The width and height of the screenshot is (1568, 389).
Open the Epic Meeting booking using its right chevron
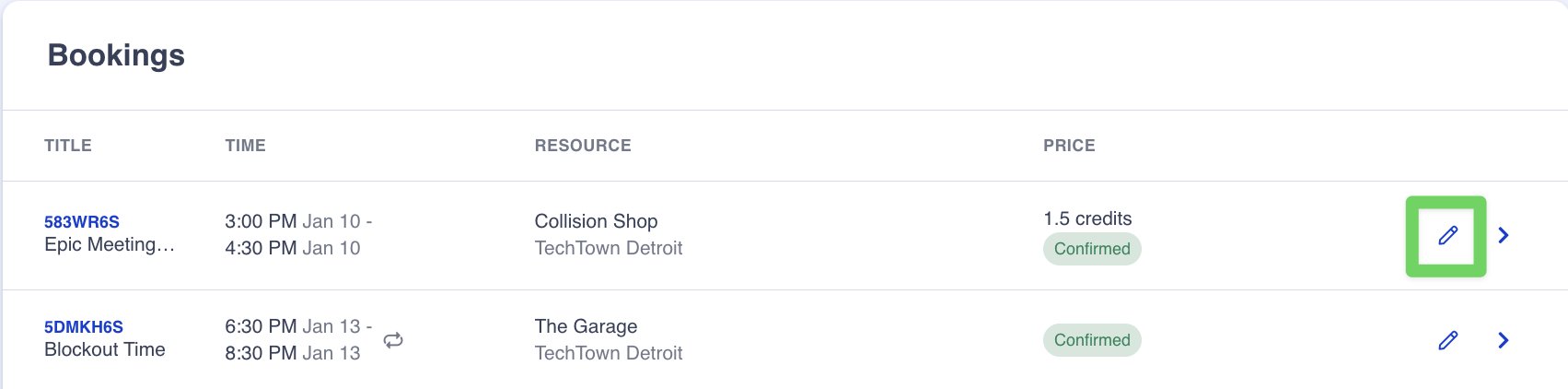[1503, 236]
